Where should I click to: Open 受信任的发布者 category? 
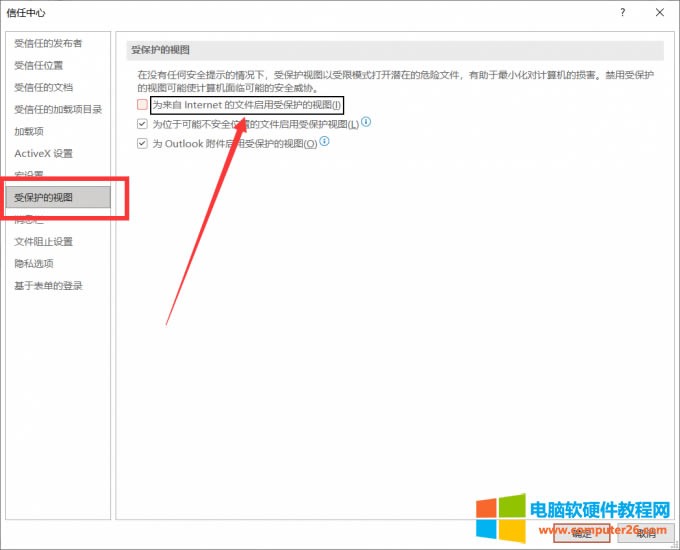click(48, 43)
